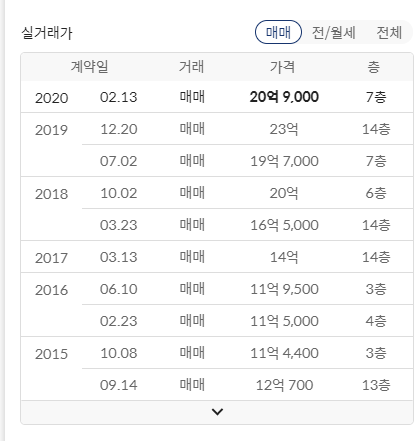
Task: Select the 매매 filter tab
Action: [x=278, y=32]
